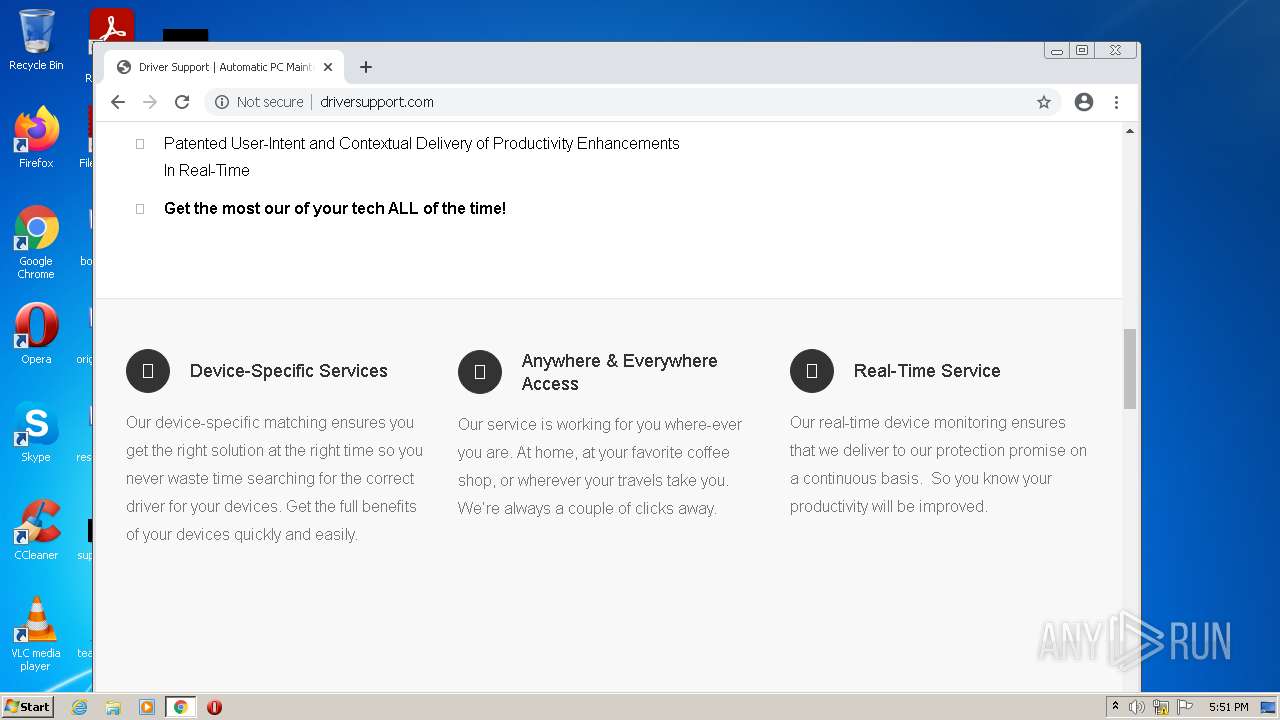This screenshot has width=1280, height=720.
Task: Open CCleaner desktop shortcut
Action: click(36, 530)
